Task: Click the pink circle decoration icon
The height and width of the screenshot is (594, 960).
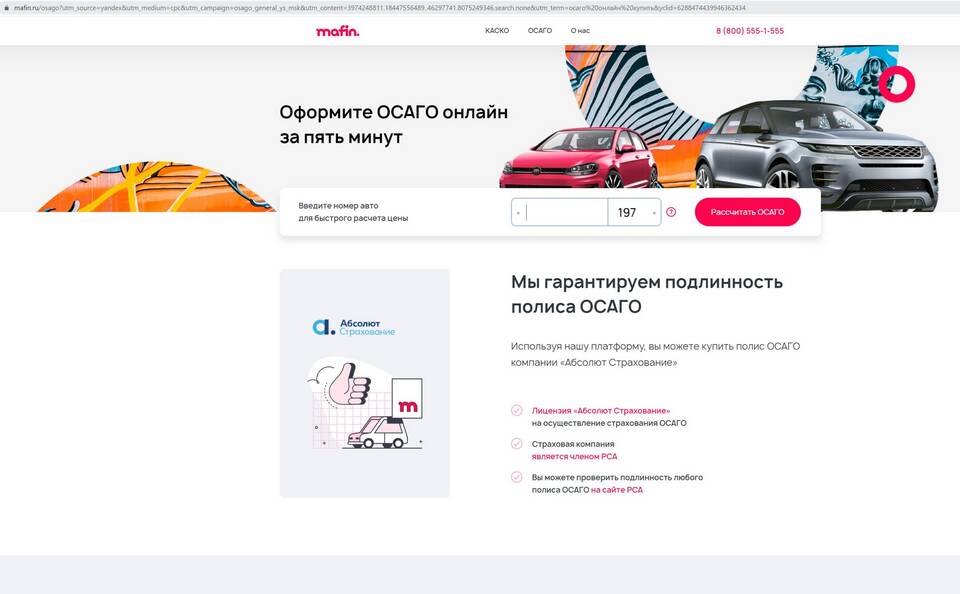Action: click(x=896, y=85)
